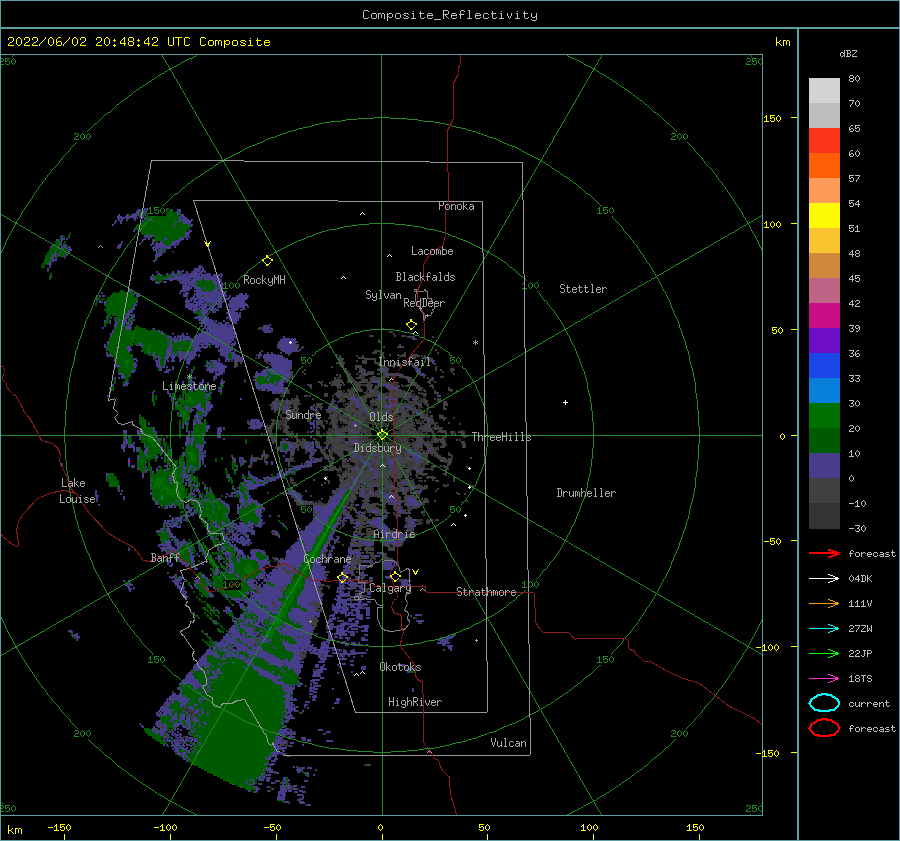This screenshot has width=900, height=841.
Task: Click the Sylvan label
Action: click(383, 295)
